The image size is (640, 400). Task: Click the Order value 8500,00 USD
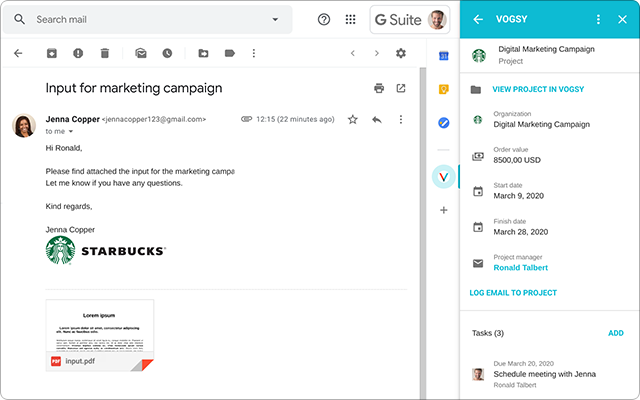click(x=517, y=160)
